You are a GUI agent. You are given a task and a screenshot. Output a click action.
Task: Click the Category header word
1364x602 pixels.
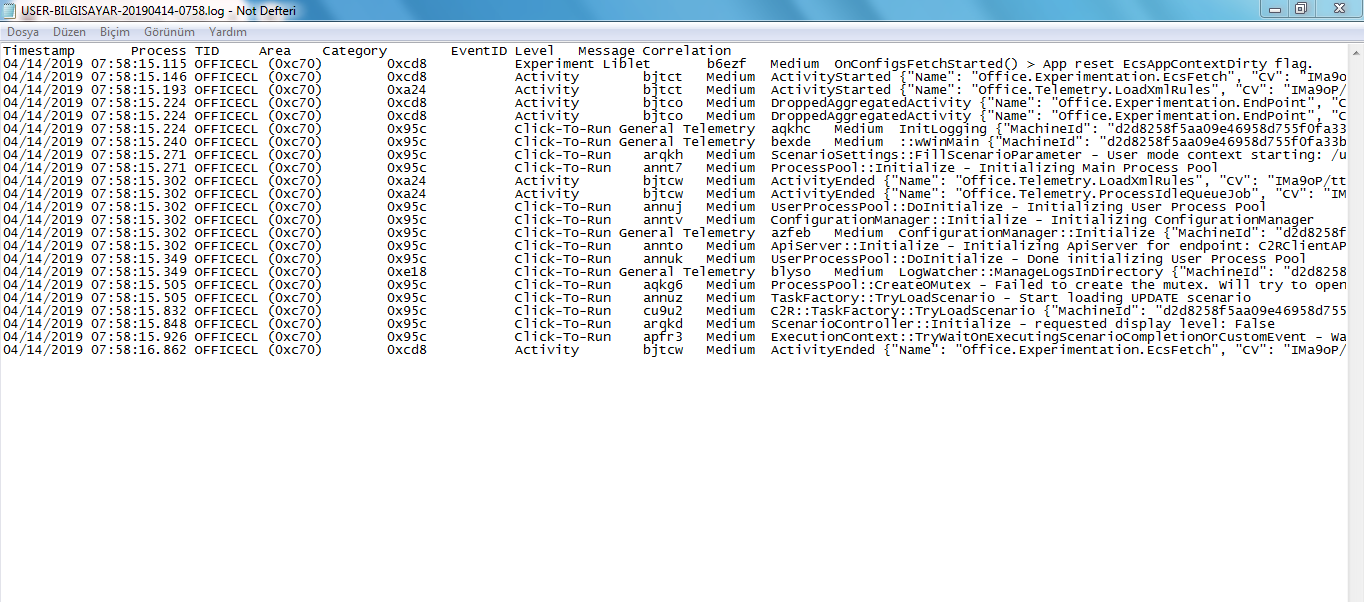[x=354, y=51]
